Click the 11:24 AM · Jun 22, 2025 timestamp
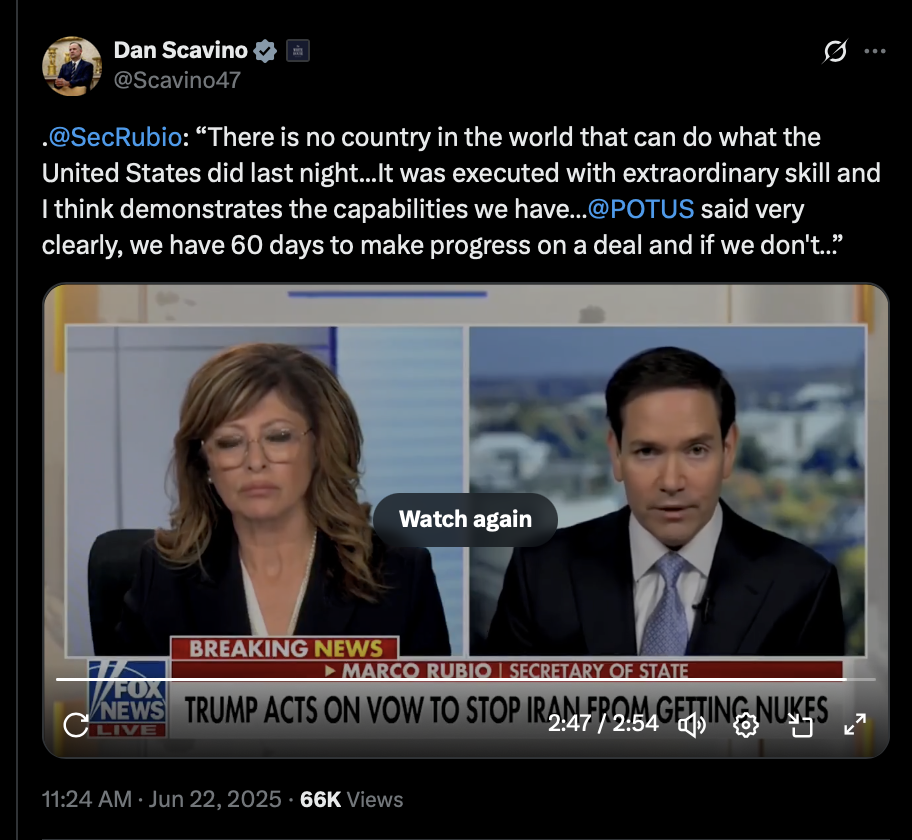Viewport: 912px width, 840px height. tap(162, 799)
